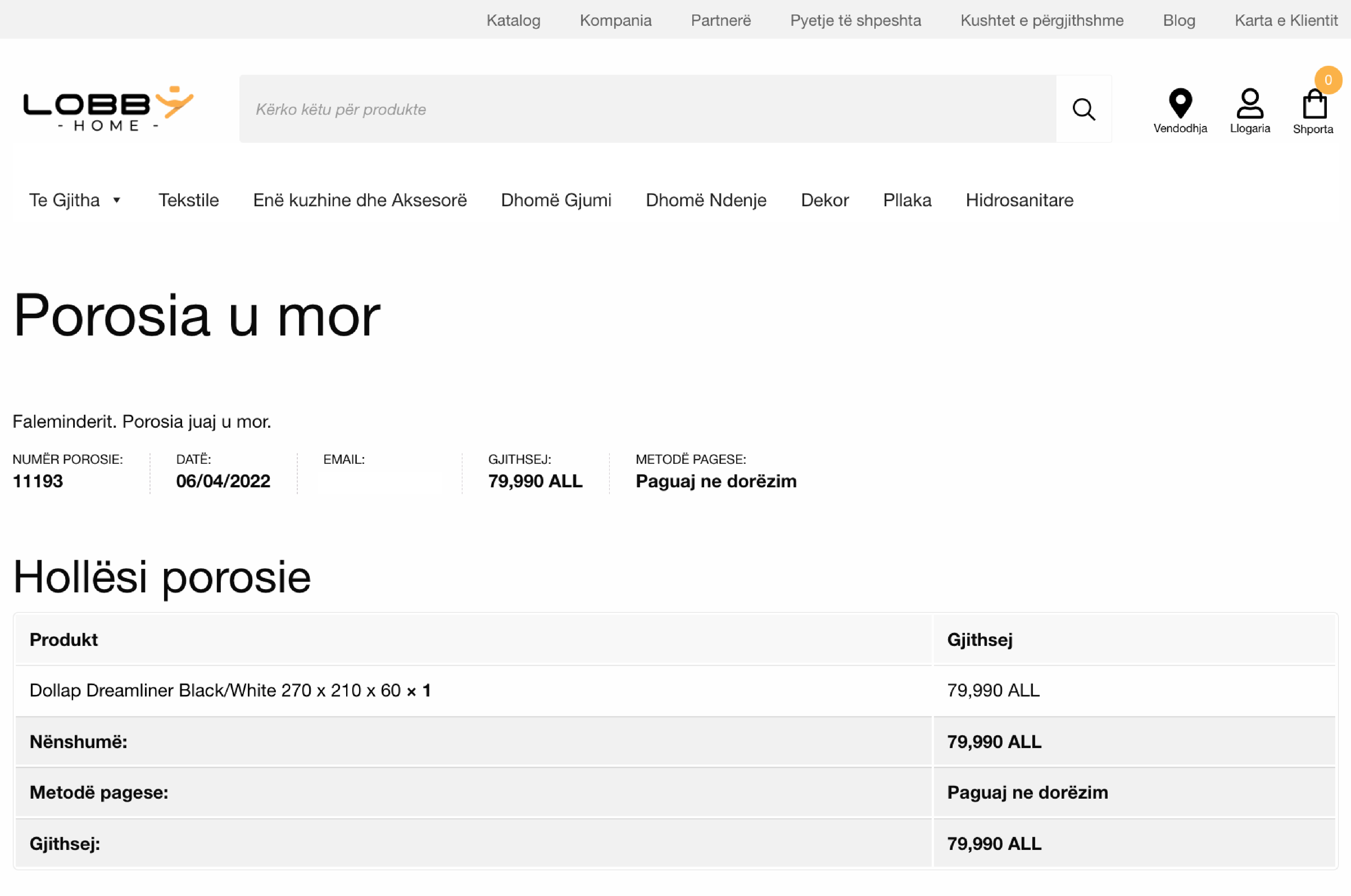Open the Llogaria account icon
Screen dimensions: 1351x896
tap(1250, 103)
